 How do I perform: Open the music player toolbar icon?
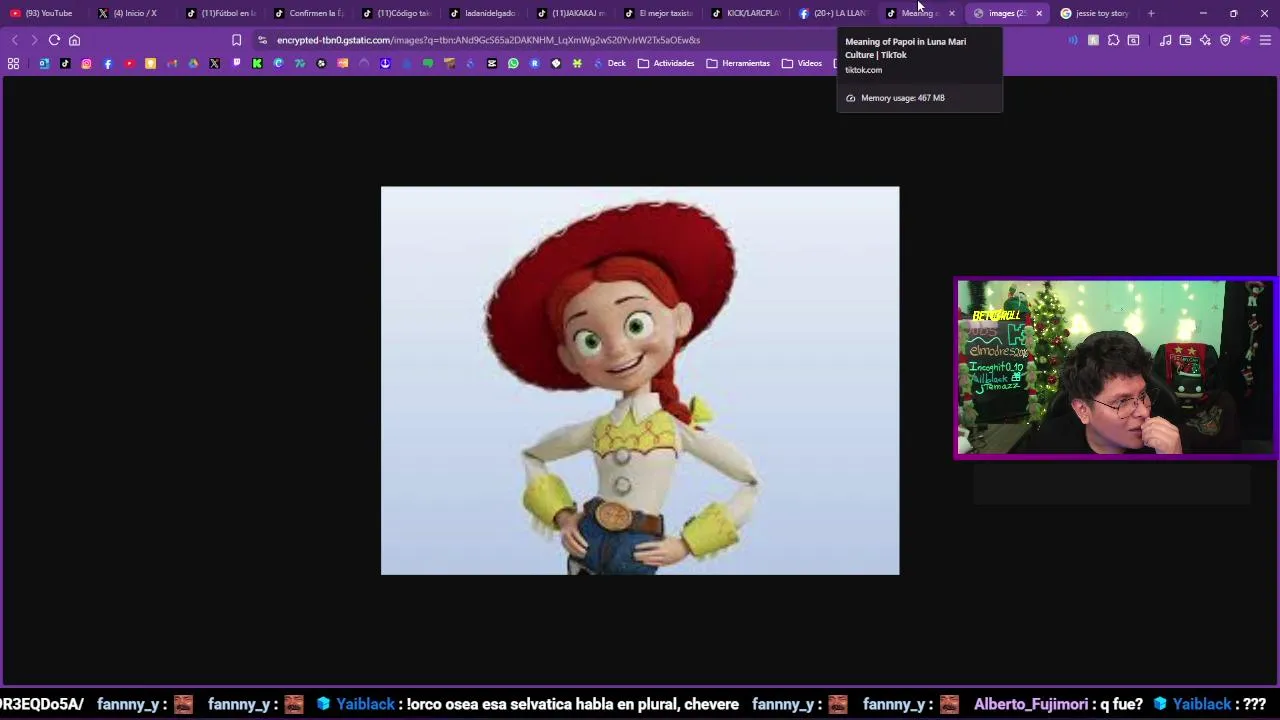[x=1166, y=40]
